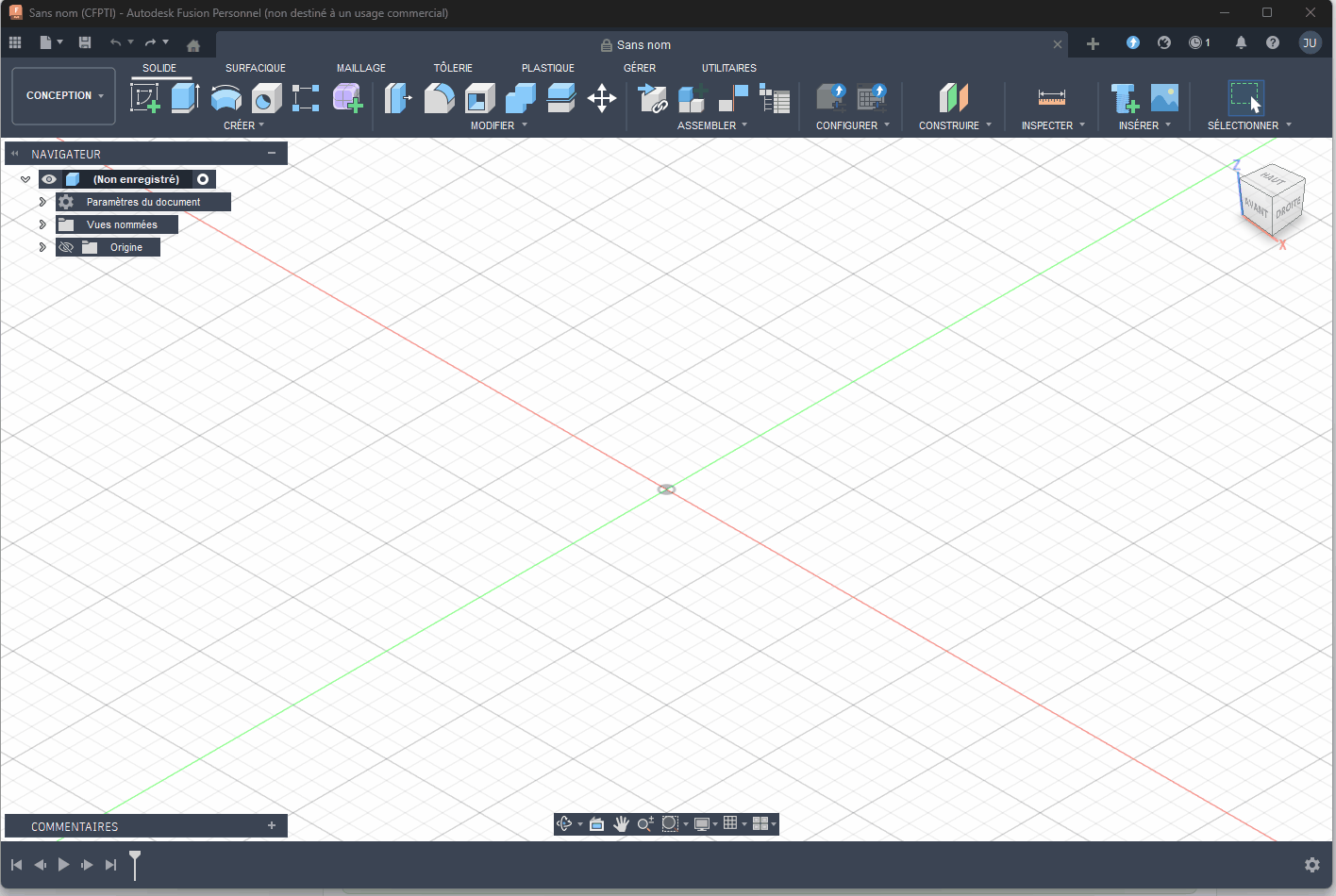The width and height of the screenshot is (1336, 896).
Task: Click the Home button next to undo controls
Action: coord(194,41)
